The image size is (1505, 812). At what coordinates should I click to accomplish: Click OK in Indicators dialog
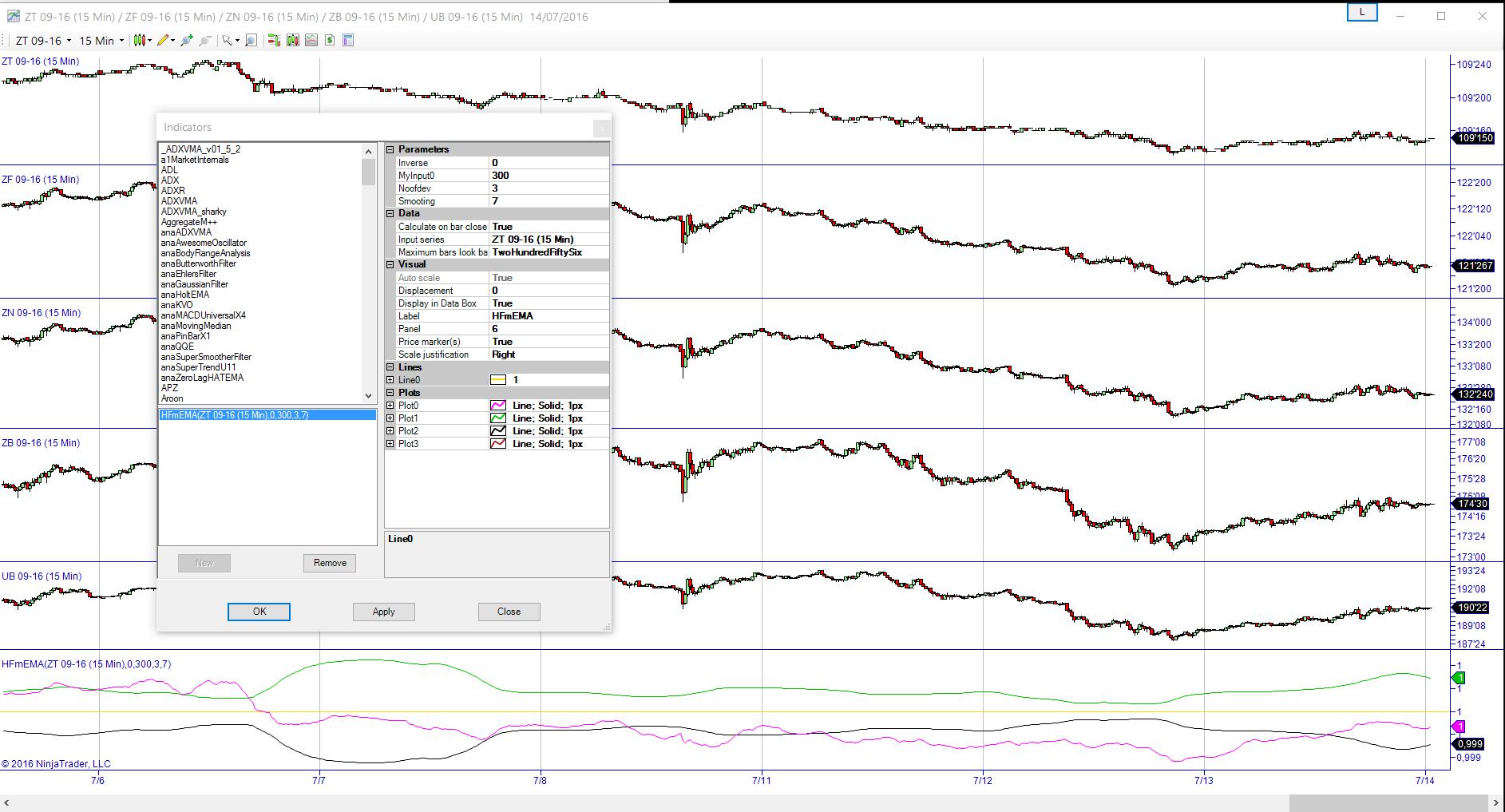tap(259, 612)
